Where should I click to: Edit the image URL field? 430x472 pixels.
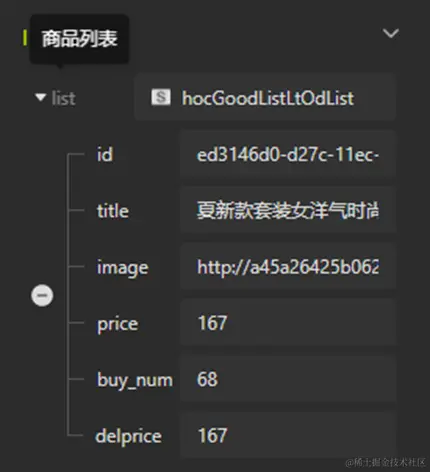point(288,267)
